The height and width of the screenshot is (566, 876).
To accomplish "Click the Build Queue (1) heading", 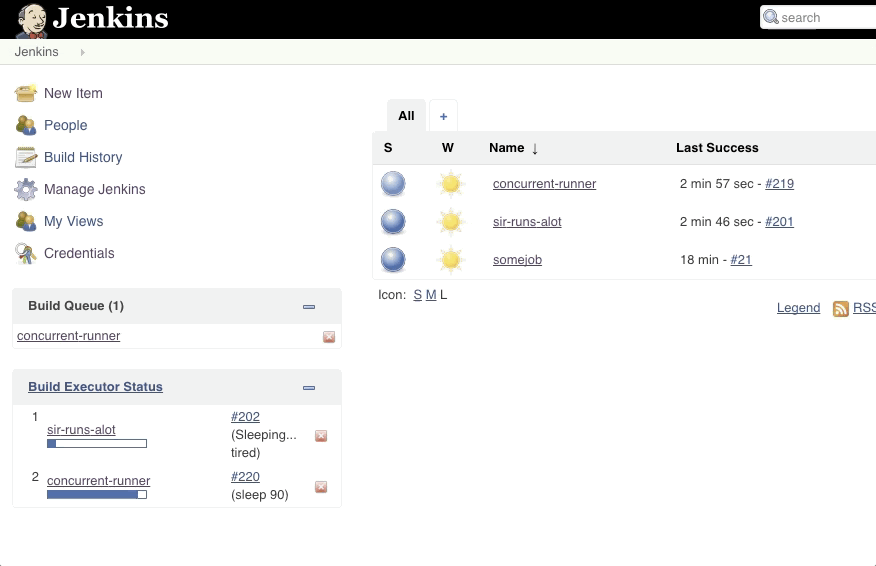I will click(x=76, y=306).
